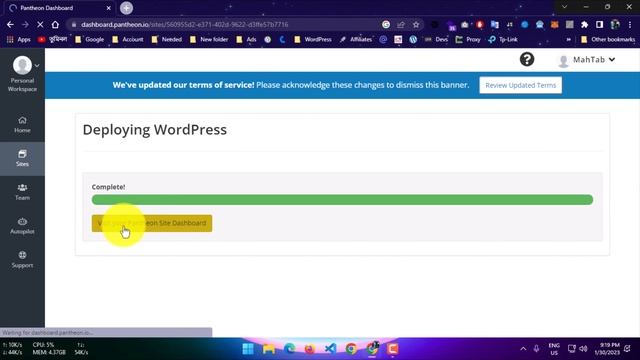Viewport: 640px width, 360px height.
Task: Open the Extensions puzzle icon
Action: (584, 24)
